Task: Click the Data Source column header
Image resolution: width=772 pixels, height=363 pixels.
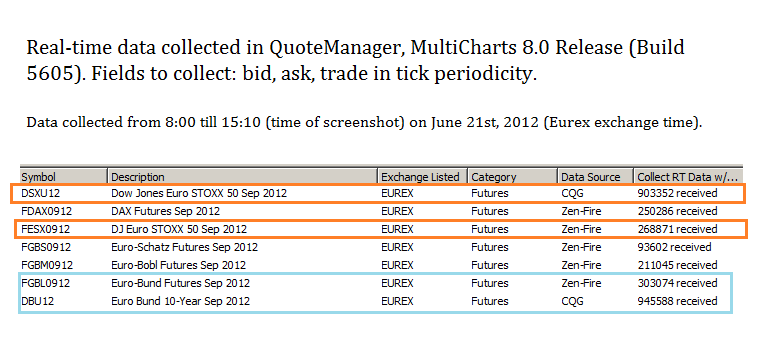Action: (x=596, y=176)
